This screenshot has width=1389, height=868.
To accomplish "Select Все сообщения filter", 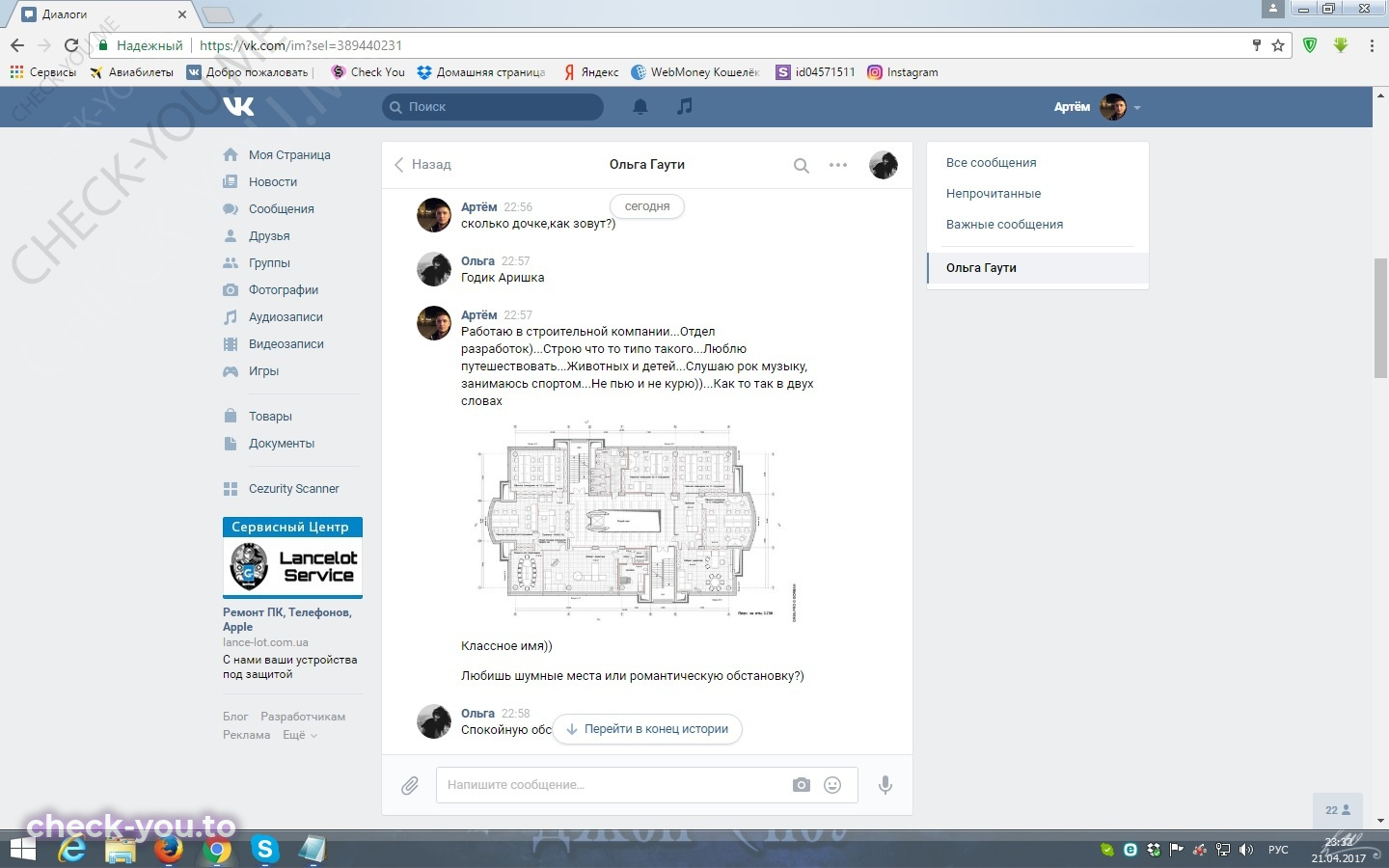I will 991,163.
